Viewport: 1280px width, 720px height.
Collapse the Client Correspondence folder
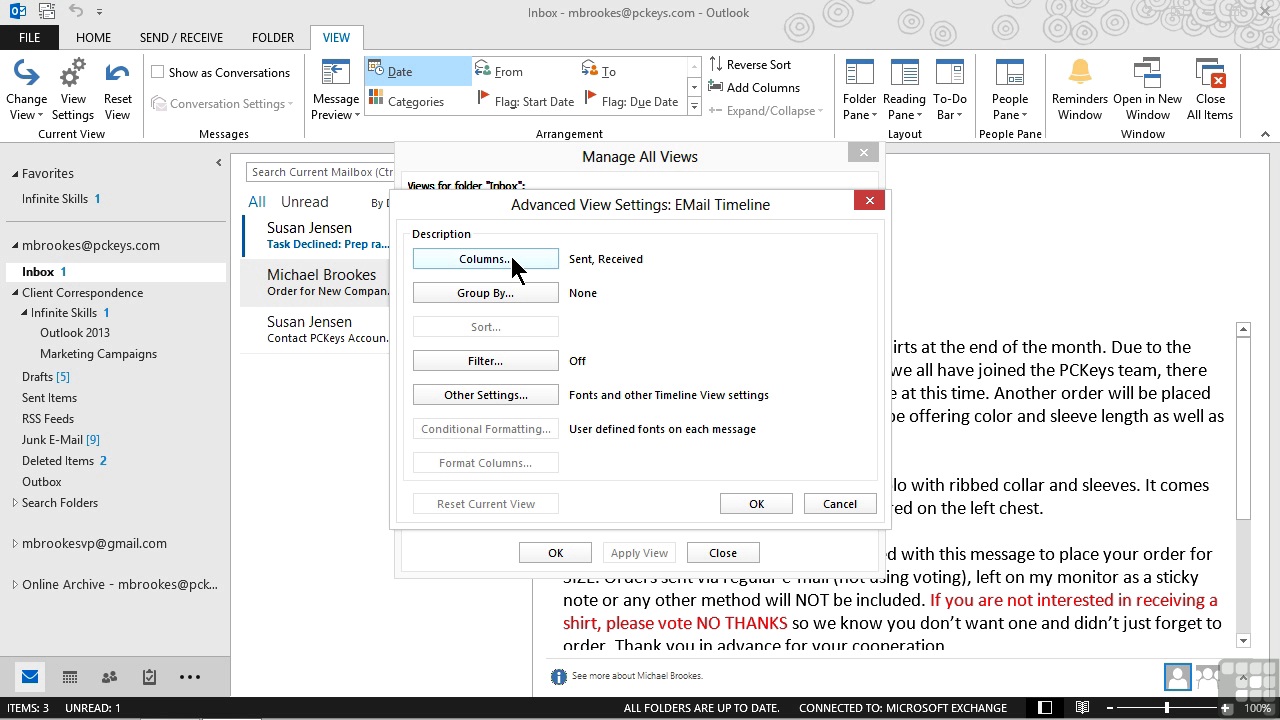(15, 293)
